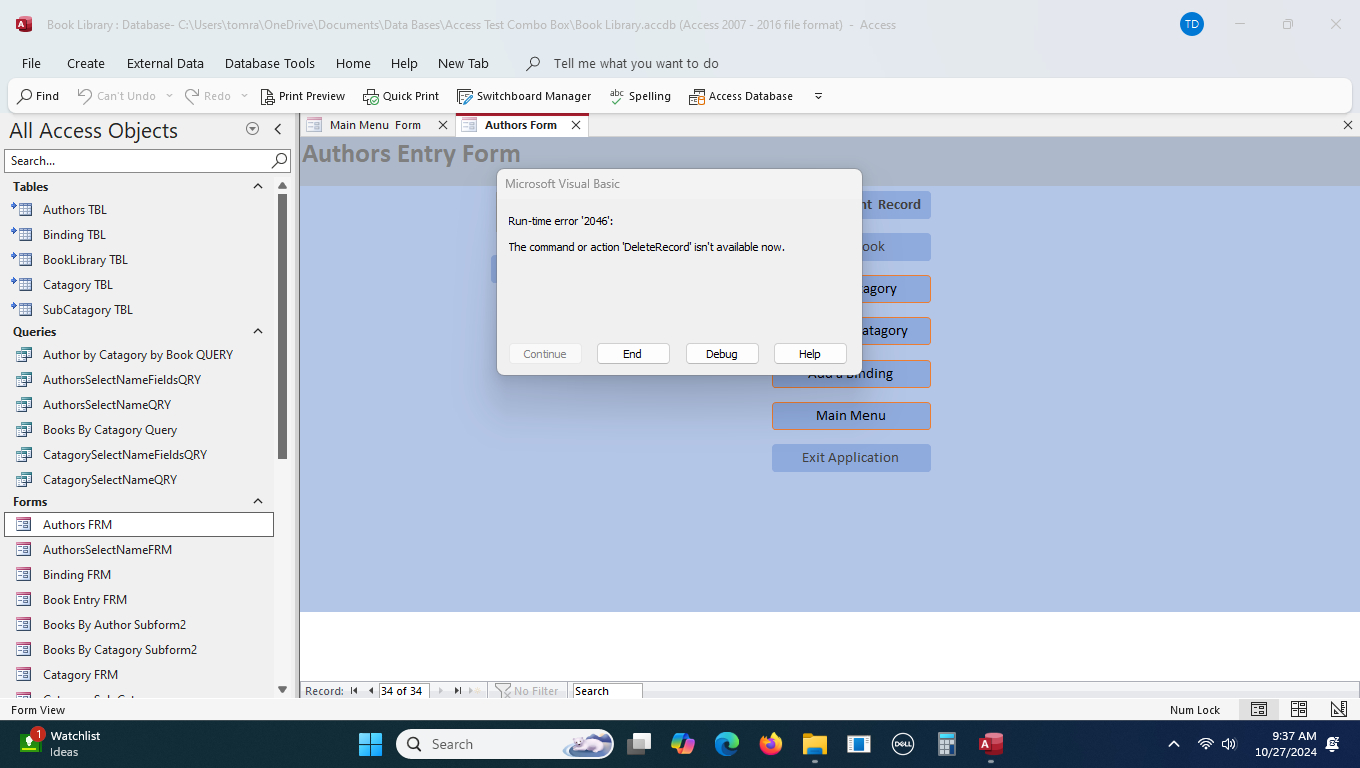This screenshot has width=1360, height=768.
Task: Open the Help ribbon tab
Action: (404, 63)
